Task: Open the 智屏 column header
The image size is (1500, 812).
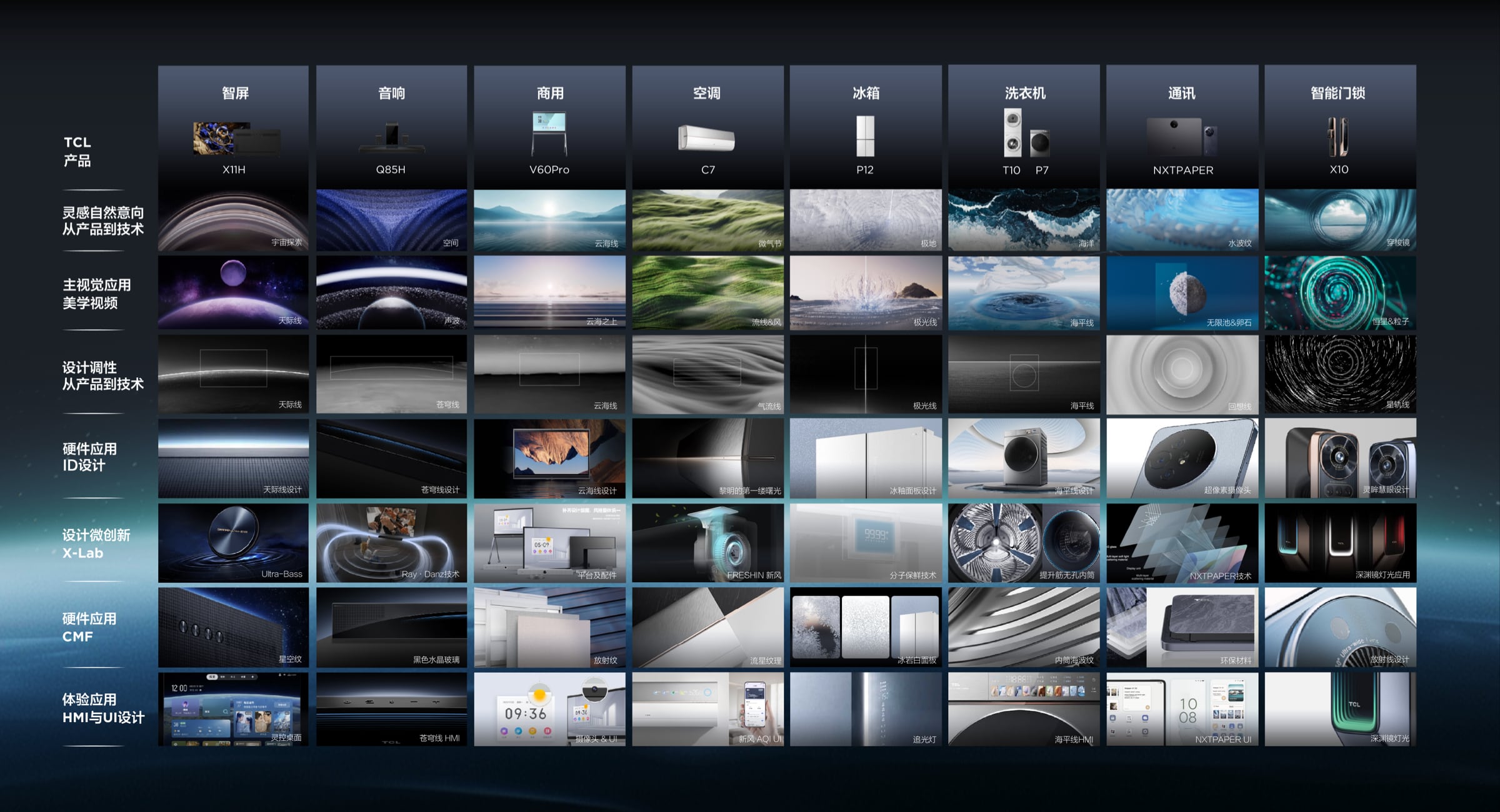Action: [235, 93]
